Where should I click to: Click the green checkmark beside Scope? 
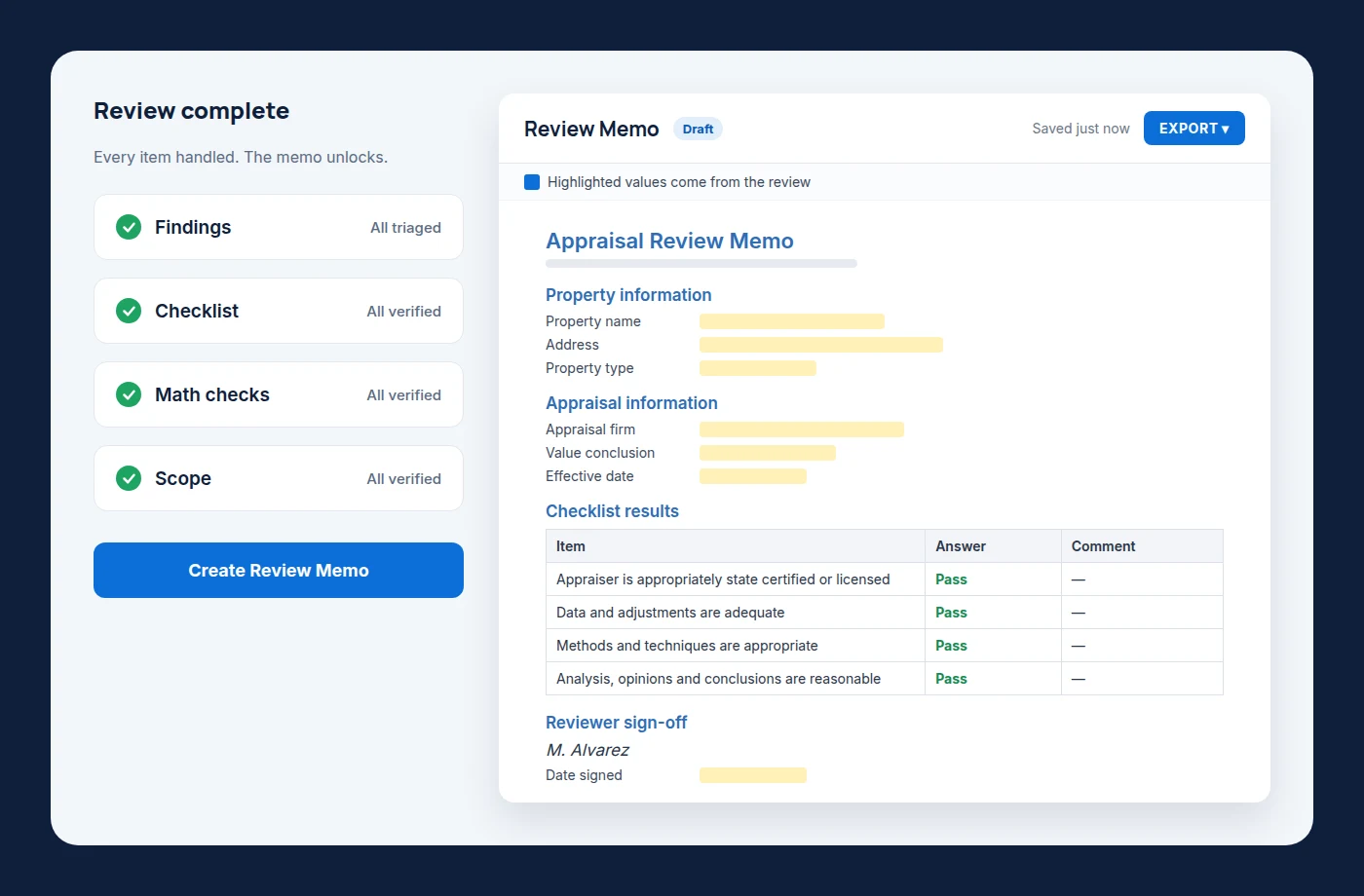[x=129, y=478]
